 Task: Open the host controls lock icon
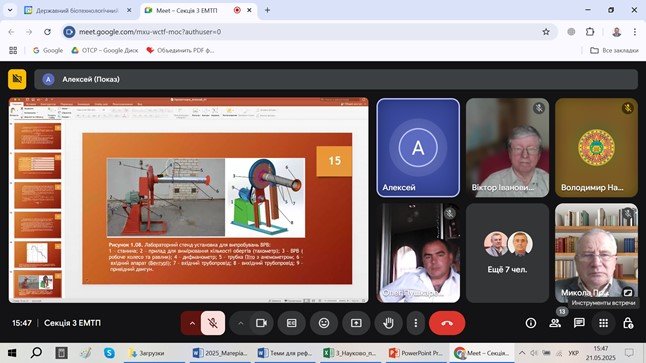click(628, 323)
